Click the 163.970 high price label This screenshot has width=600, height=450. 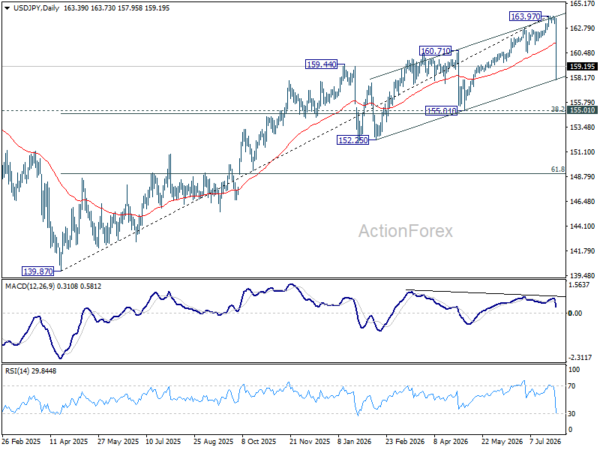click(x=525, y=16)
